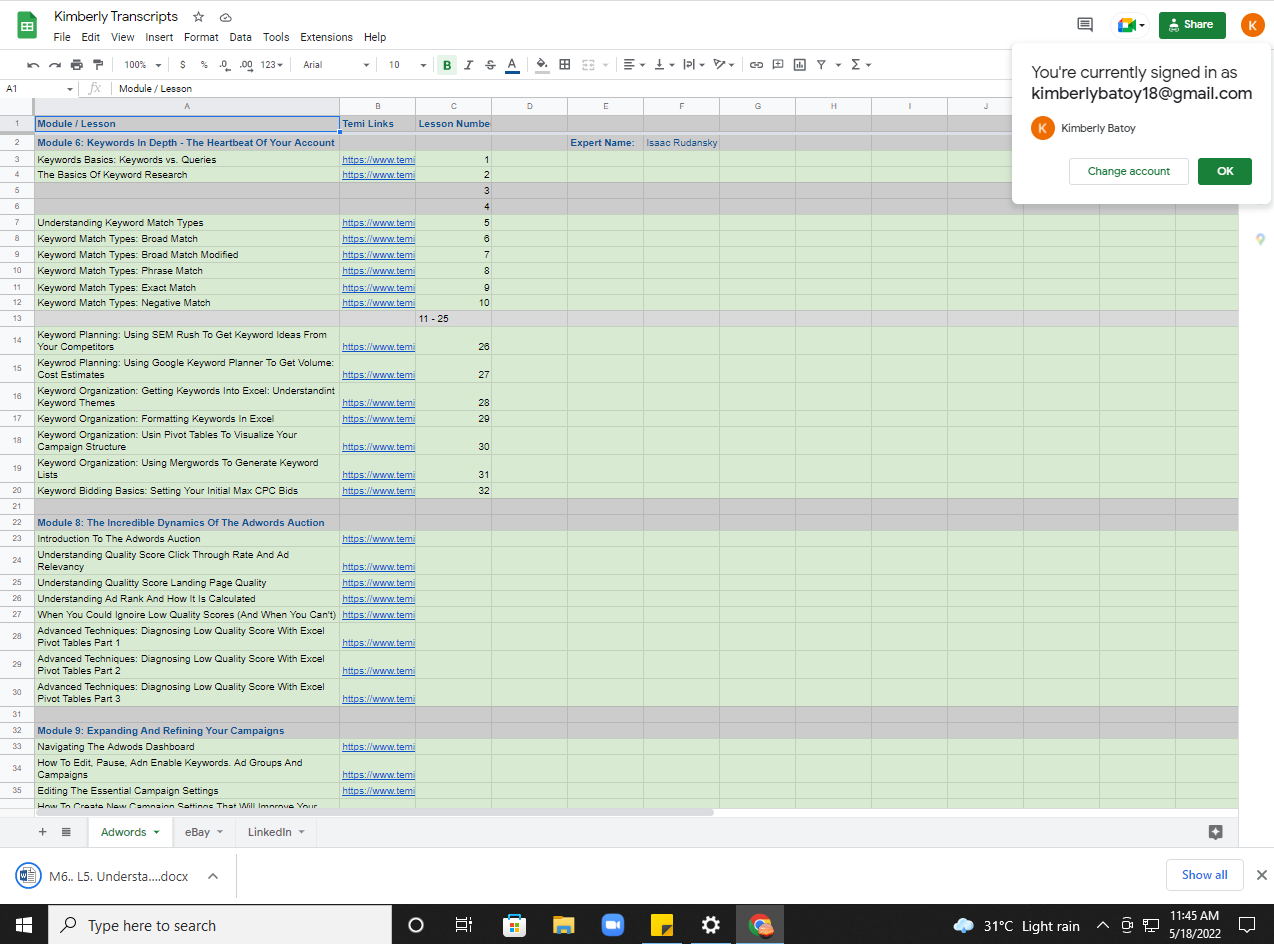Open the Arial font dropdown

(336, 65)
